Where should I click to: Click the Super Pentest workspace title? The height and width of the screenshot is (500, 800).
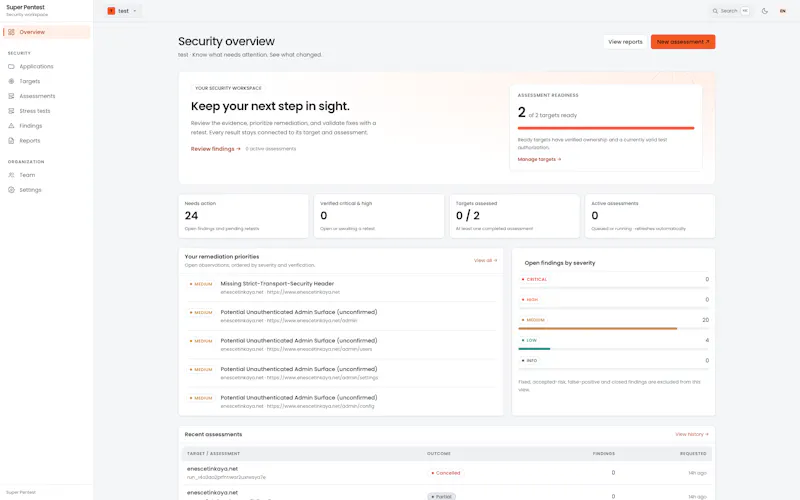click(26, 7)
